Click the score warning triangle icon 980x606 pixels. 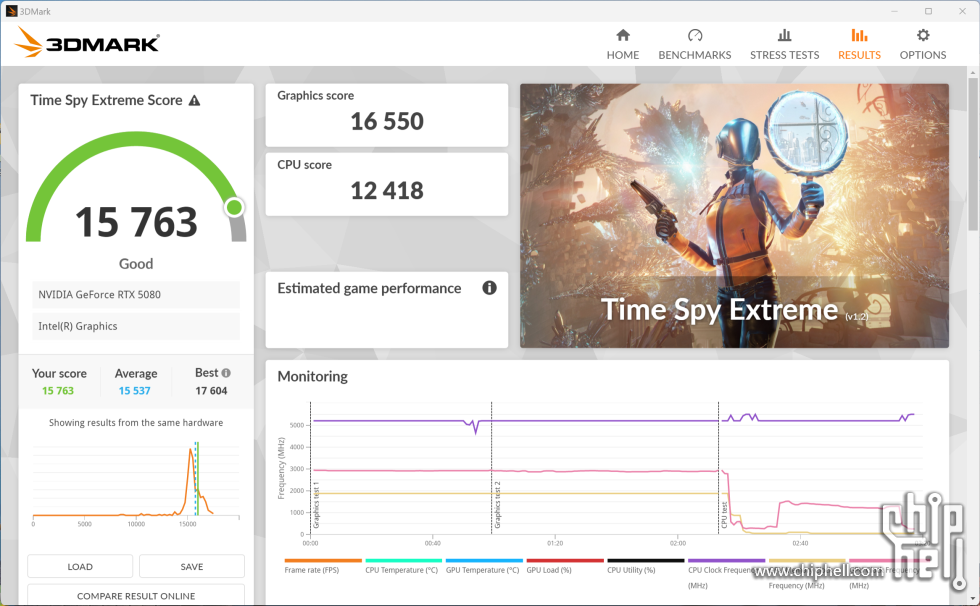tap(194, 101)
